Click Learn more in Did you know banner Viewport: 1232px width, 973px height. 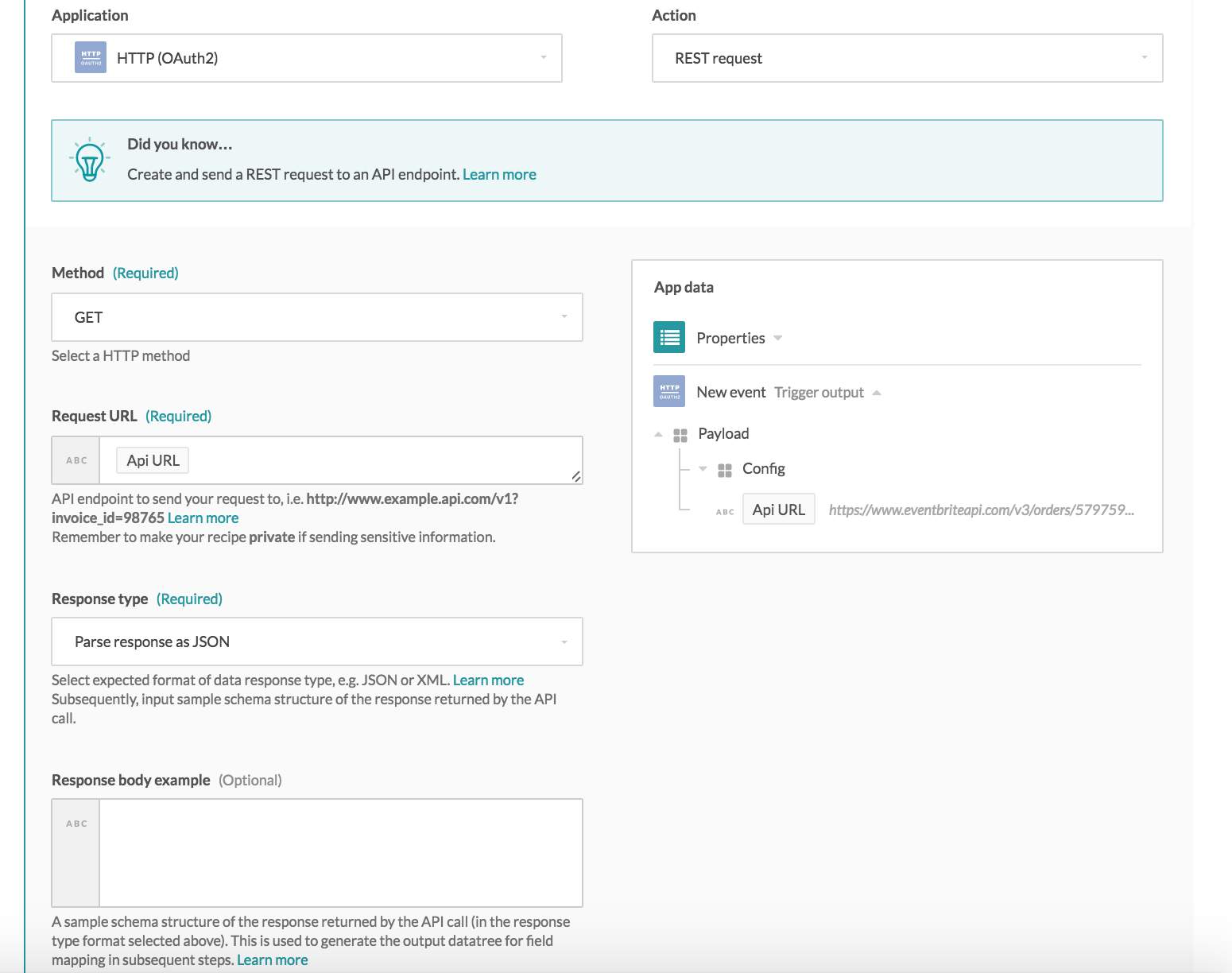(x=499, y=174)
